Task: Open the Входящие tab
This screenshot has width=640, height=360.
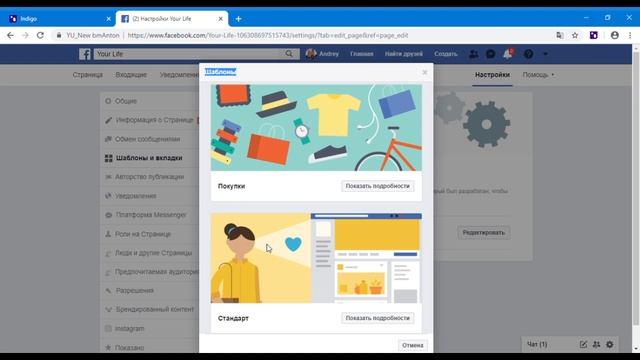Action: (x=131, y=75)
